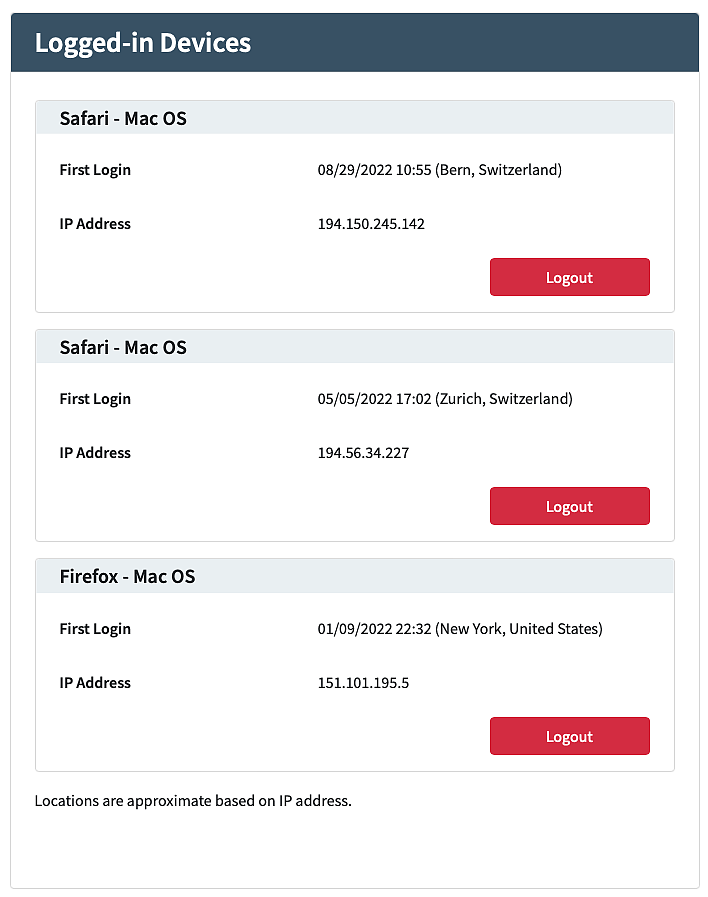The width and height of the screenshot is (708, 897).
Task: Click the First Login label for Zurich session
Action: 95,399
